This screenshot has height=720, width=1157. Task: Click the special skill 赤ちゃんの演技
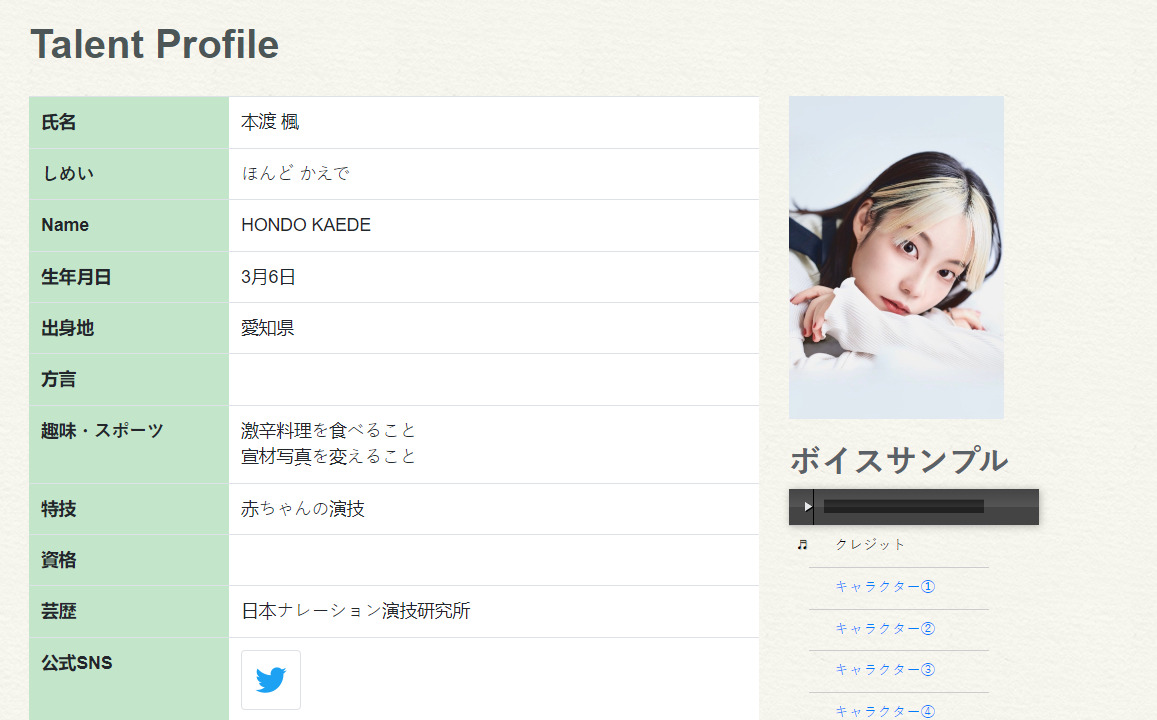[303, 509]
